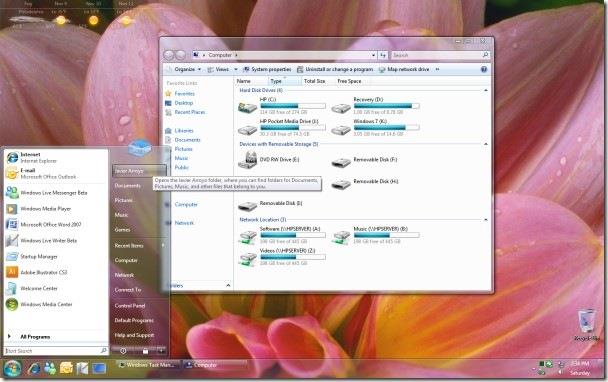Click the Start menu power button
This screenshot has width=608, height=382.
pyautogui.click(x=123, y=351)
